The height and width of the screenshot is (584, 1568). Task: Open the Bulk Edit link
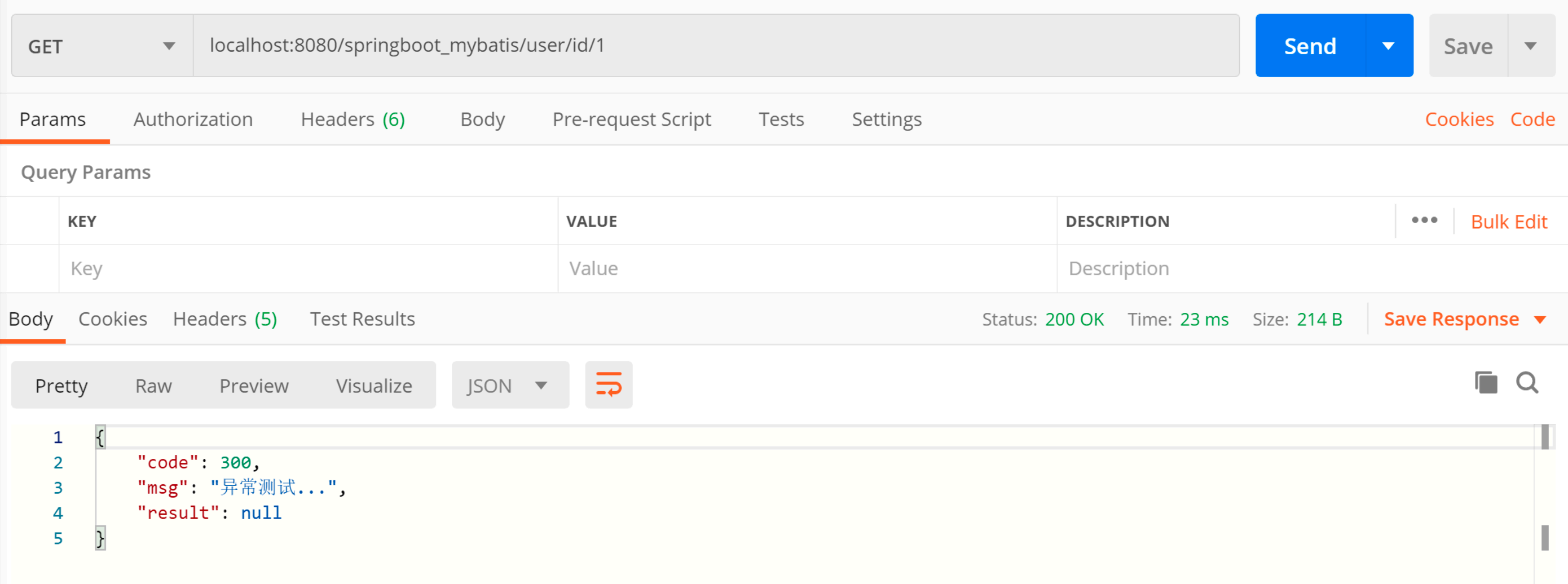click(x=1508, y=222)
